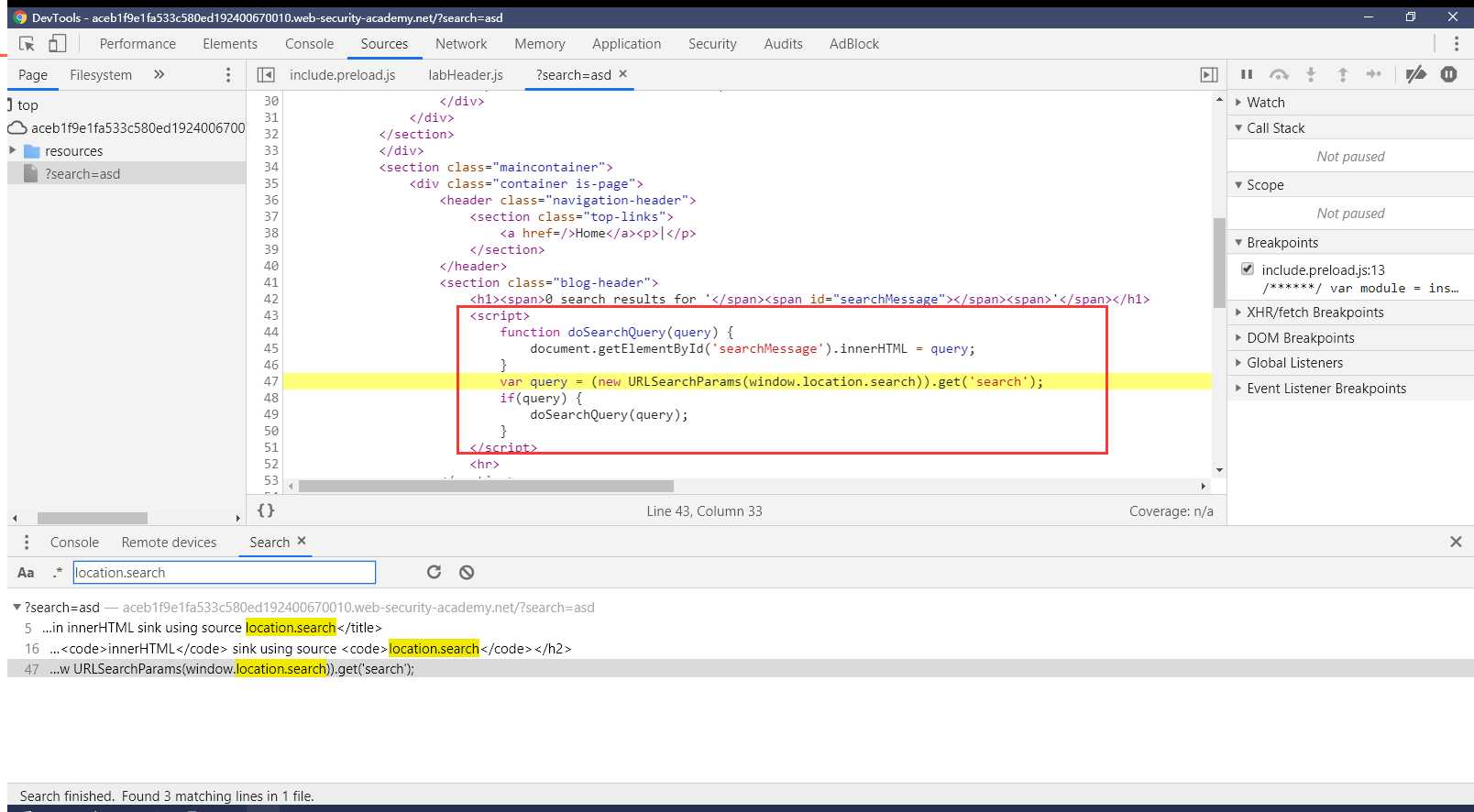
Task: Switch to labHeader.js editor tab
Action: tap(466, 75)
